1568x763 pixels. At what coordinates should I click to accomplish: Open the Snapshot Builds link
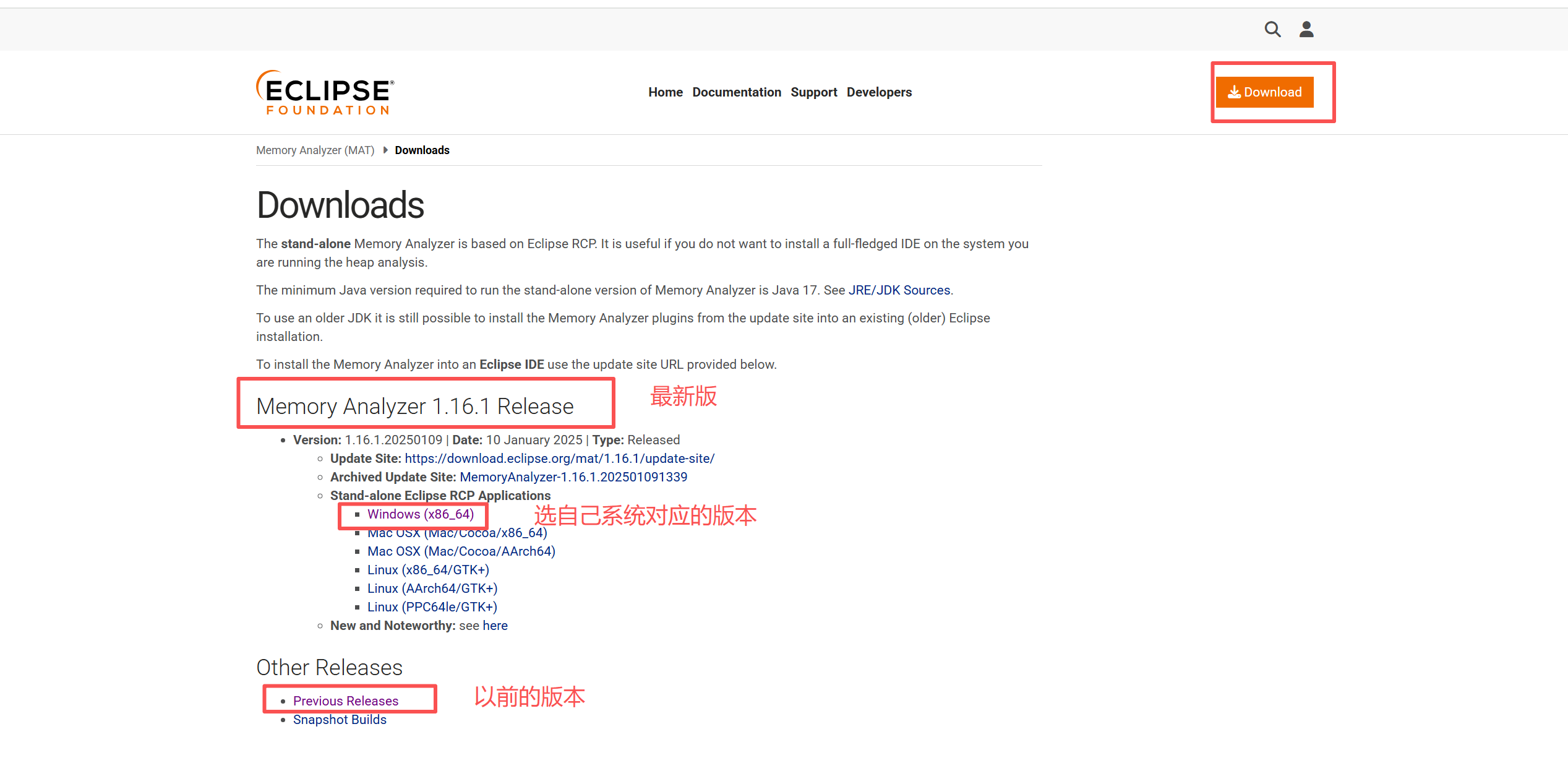point(339,720)
